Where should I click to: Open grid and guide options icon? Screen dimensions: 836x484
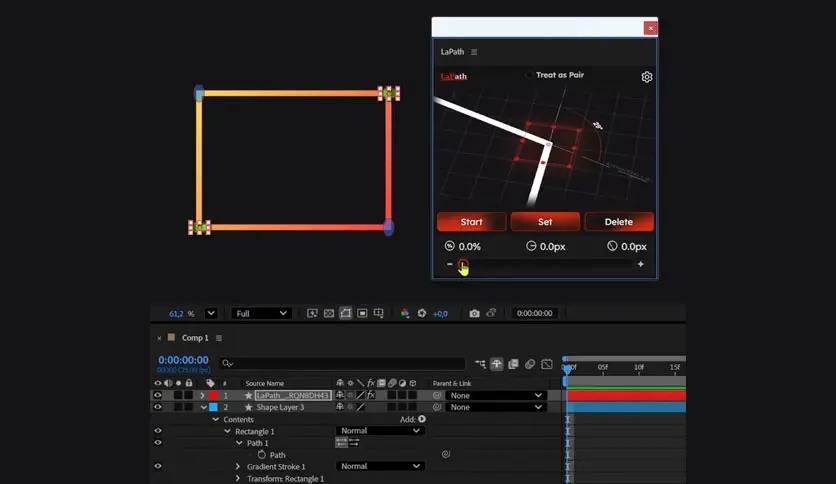379,313
